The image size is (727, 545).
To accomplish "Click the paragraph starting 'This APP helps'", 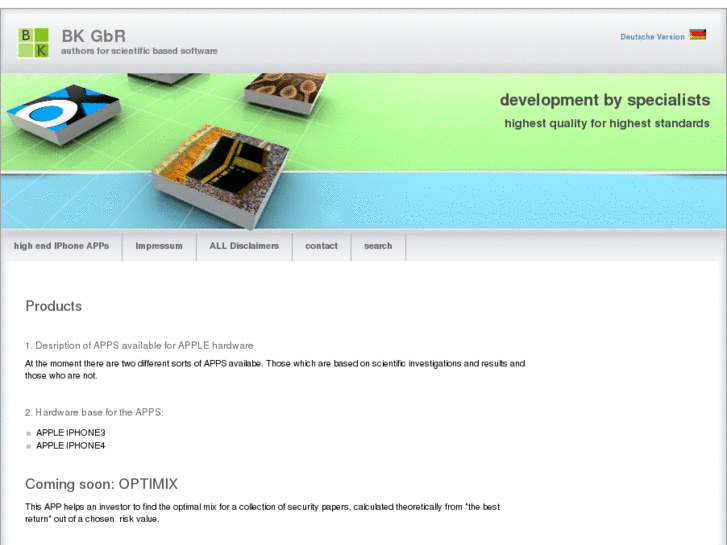I will (x=262, y=513).
